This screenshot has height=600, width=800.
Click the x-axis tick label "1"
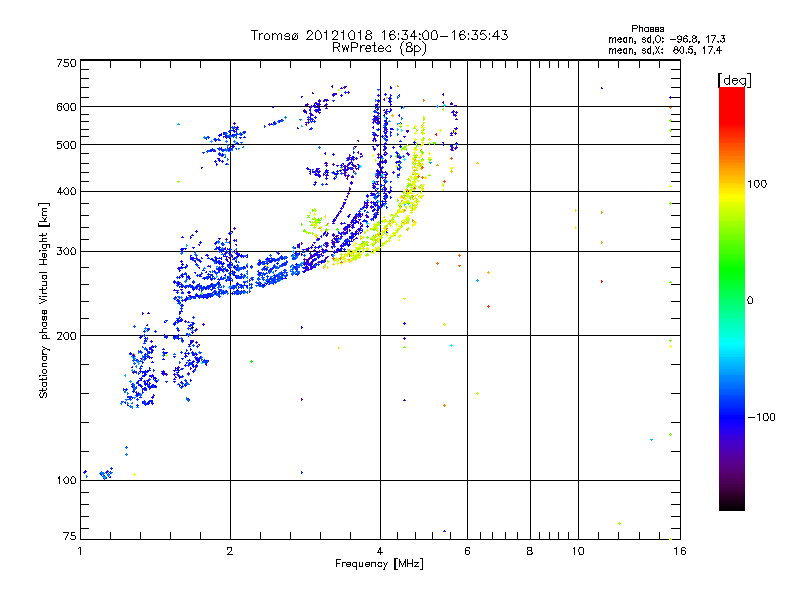click(x=80, y=551)
